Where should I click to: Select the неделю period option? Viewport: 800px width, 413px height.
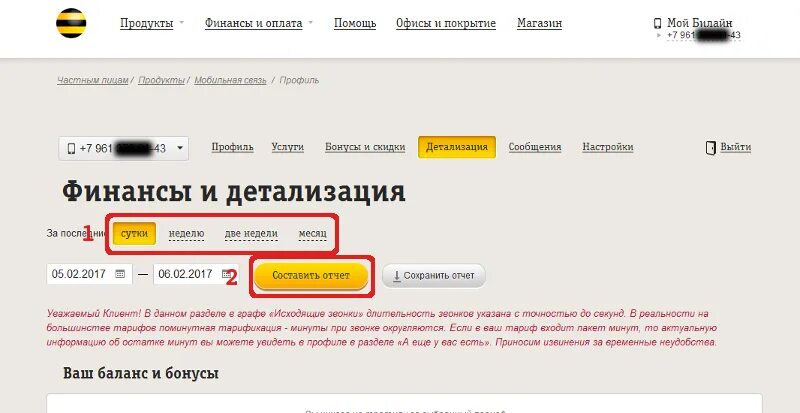click(x=186, y=234)
